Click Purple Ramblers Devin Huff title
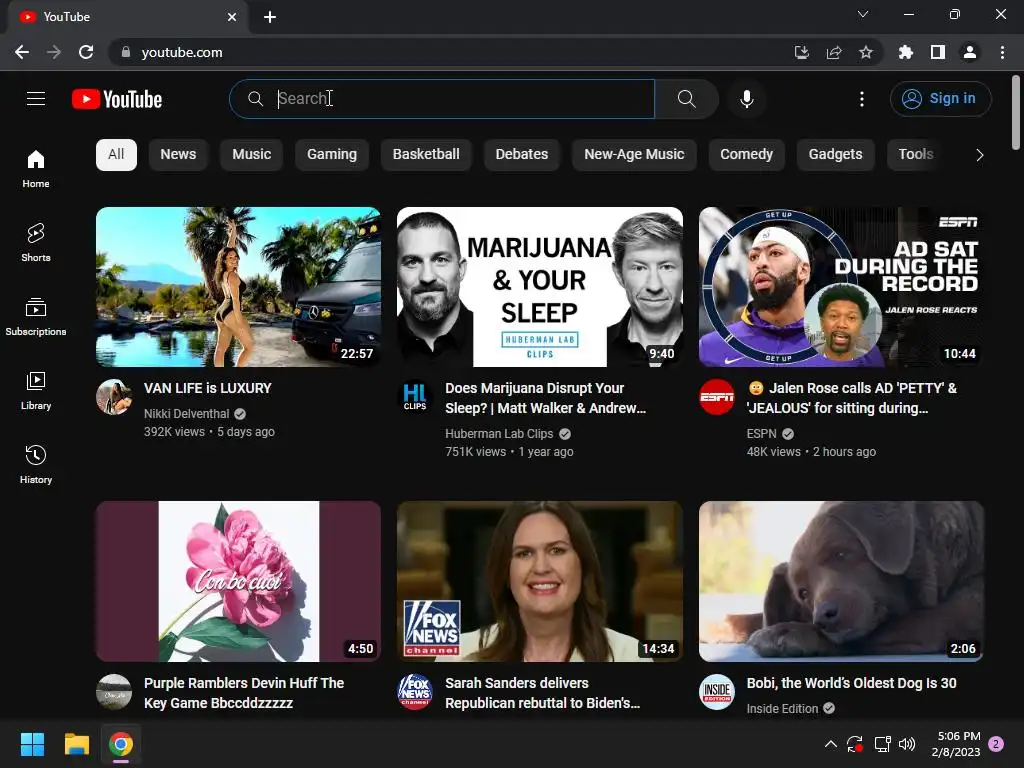The image size is (1024, 768). pyautogui.click(x=244, y=693)
